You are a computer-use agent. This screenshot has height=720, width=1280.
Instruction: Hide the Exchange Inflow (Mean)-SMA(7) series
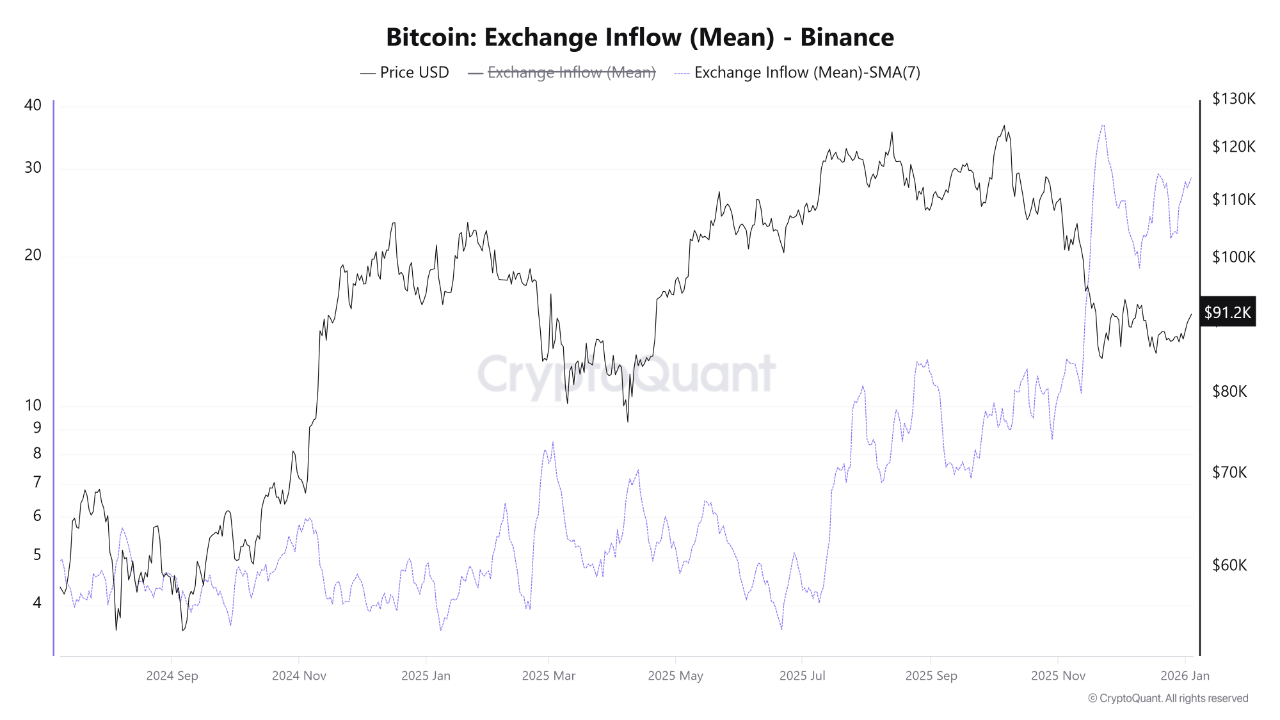coord(807,72)
